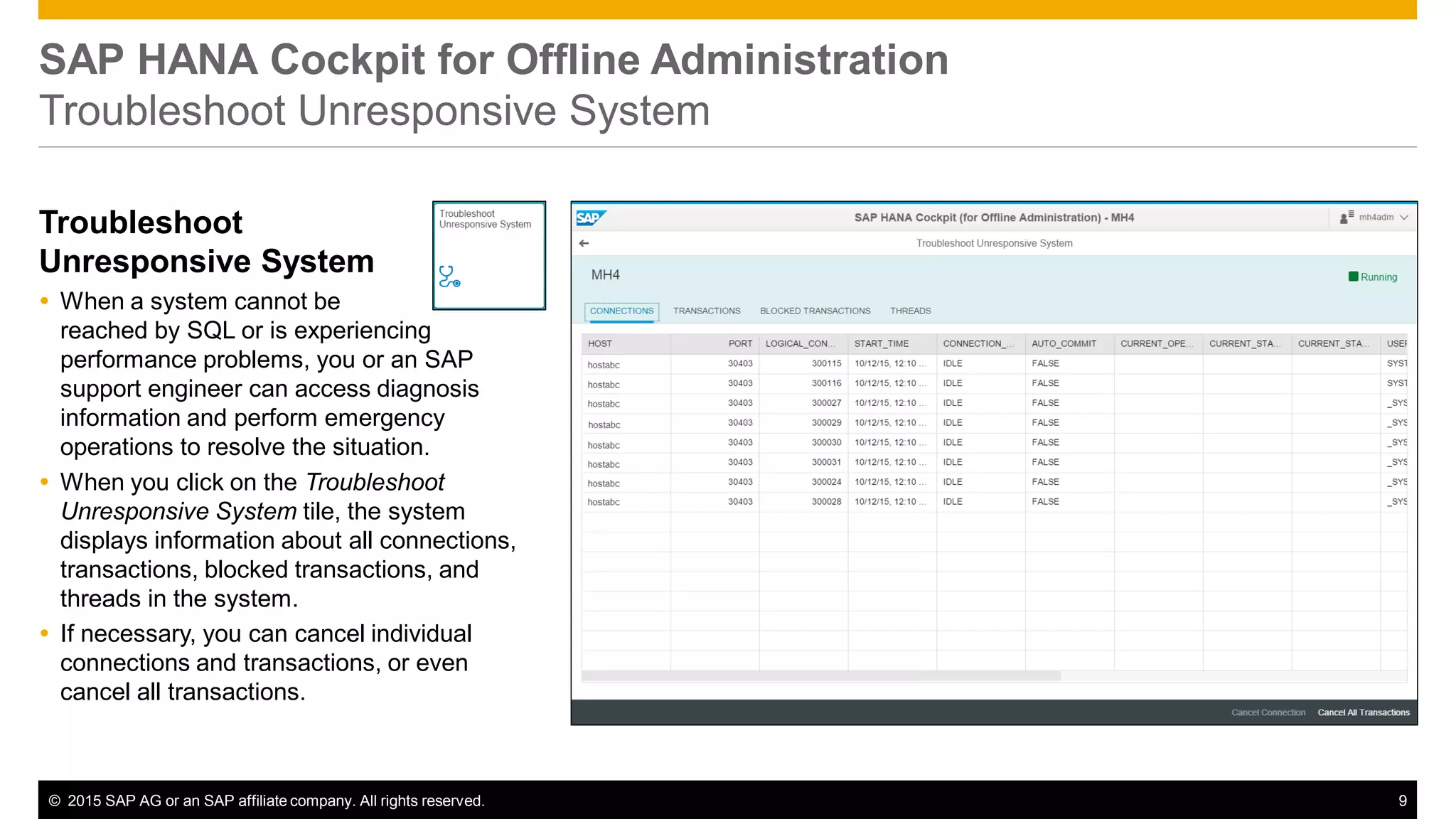Select the row with logical connection 300029
1456x819 pixels.
[994, 423]
